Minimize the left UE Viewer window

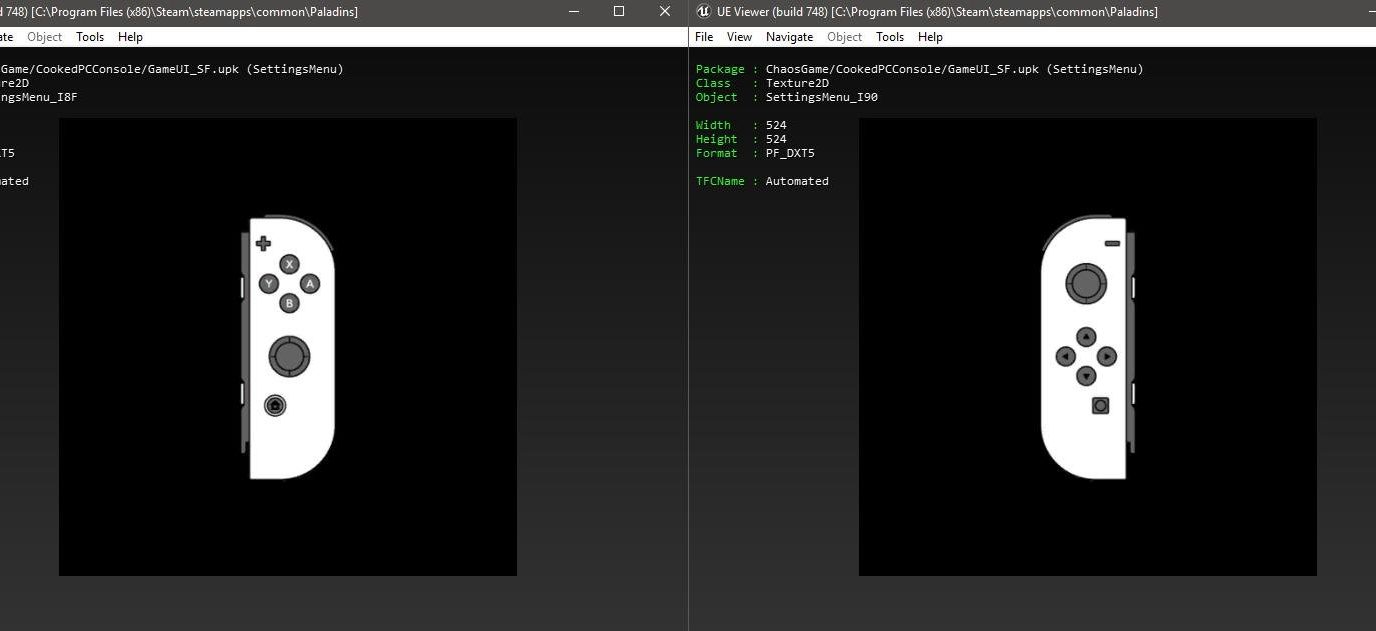pyautogui.click(x=573, y=12)
